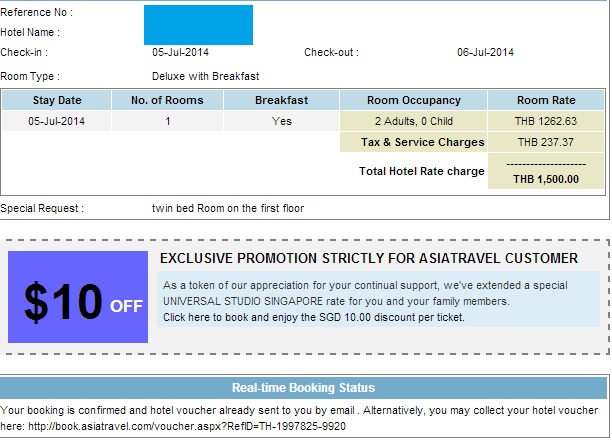Open the hotel voucher URL link
This screenshot has height=440, width=612.
(187, 426)
